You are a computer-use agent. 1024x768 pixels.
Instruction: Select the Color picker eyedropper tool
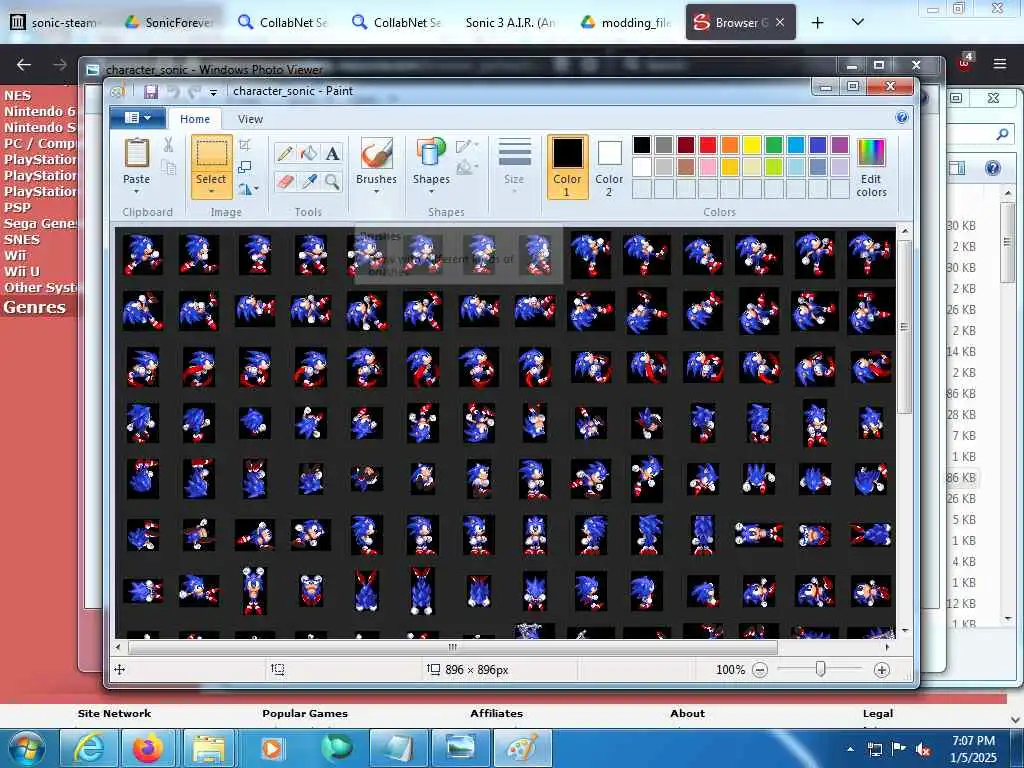[x=309, y=181]
